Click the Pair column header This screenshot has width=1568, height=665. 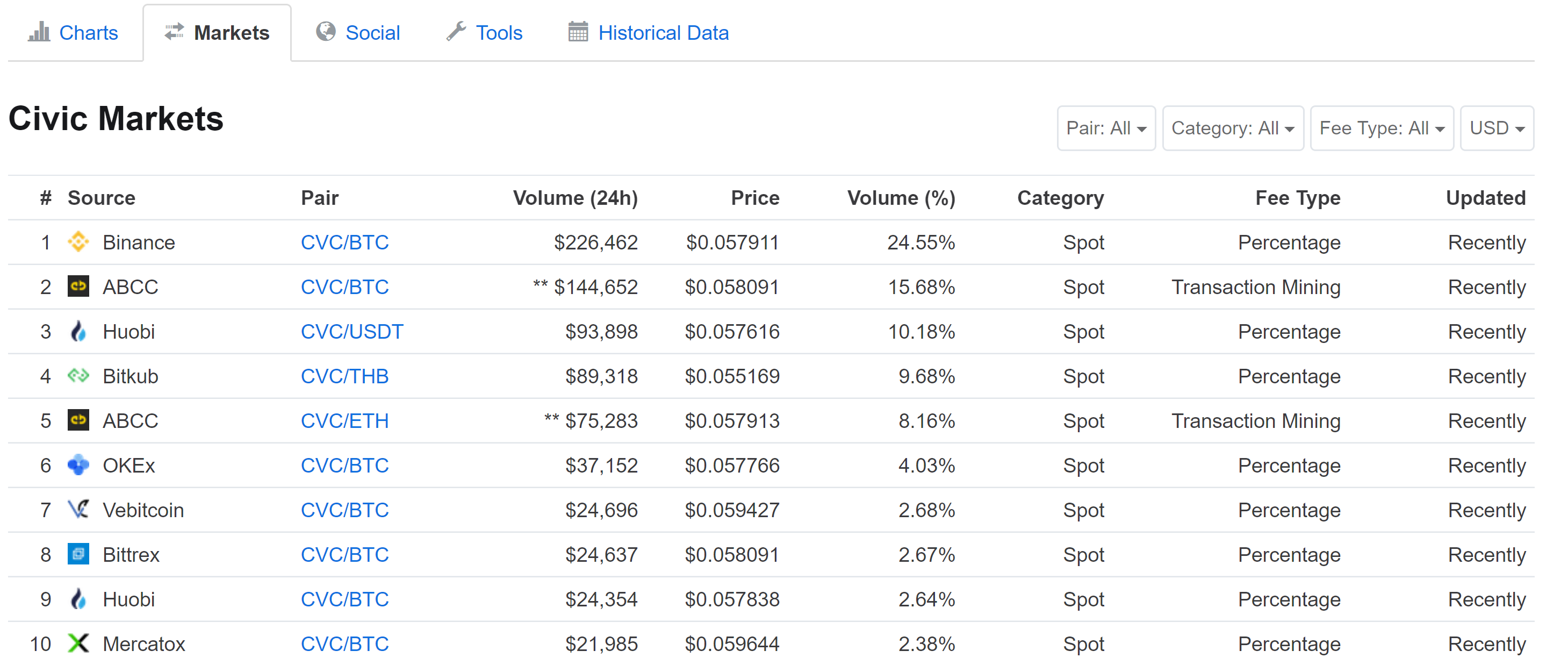coord(320,198)
